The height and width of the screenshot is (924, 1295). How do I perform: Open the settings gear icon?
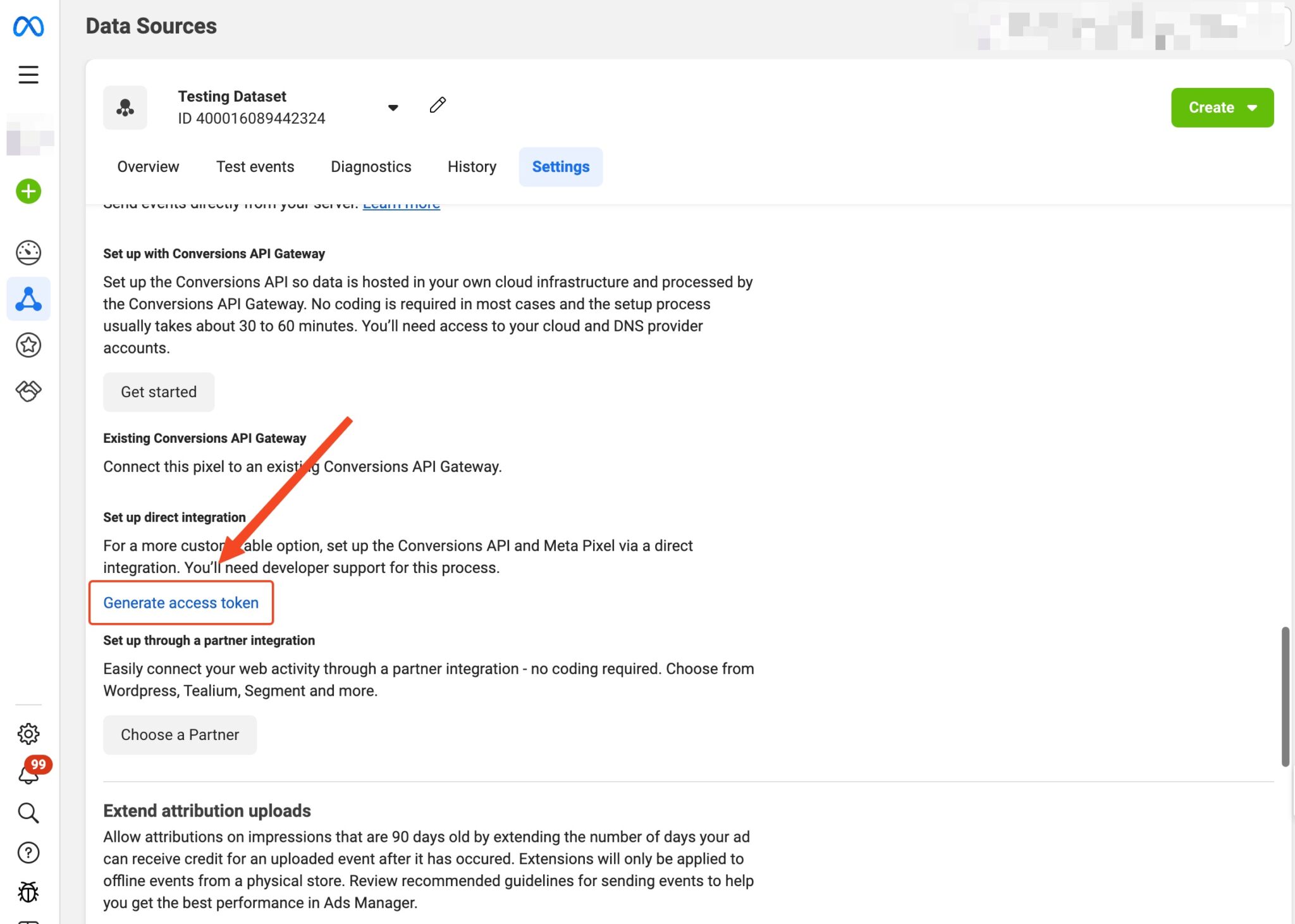[x=28, y=734]
